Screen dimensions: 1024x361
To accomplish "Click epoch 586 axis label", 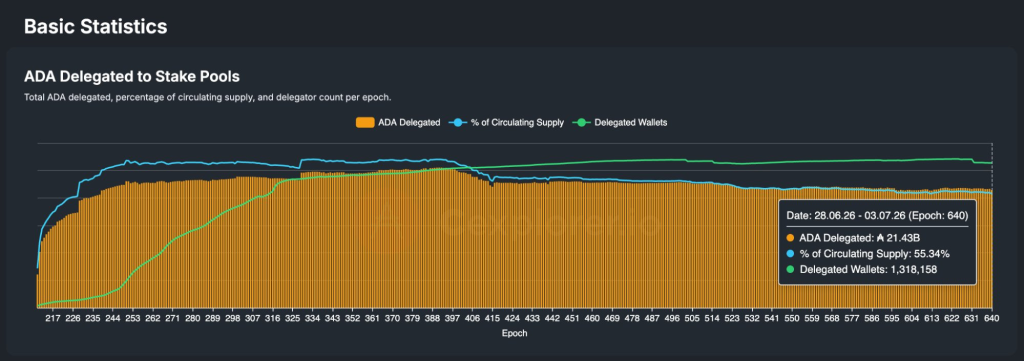I will coord(871,319).
